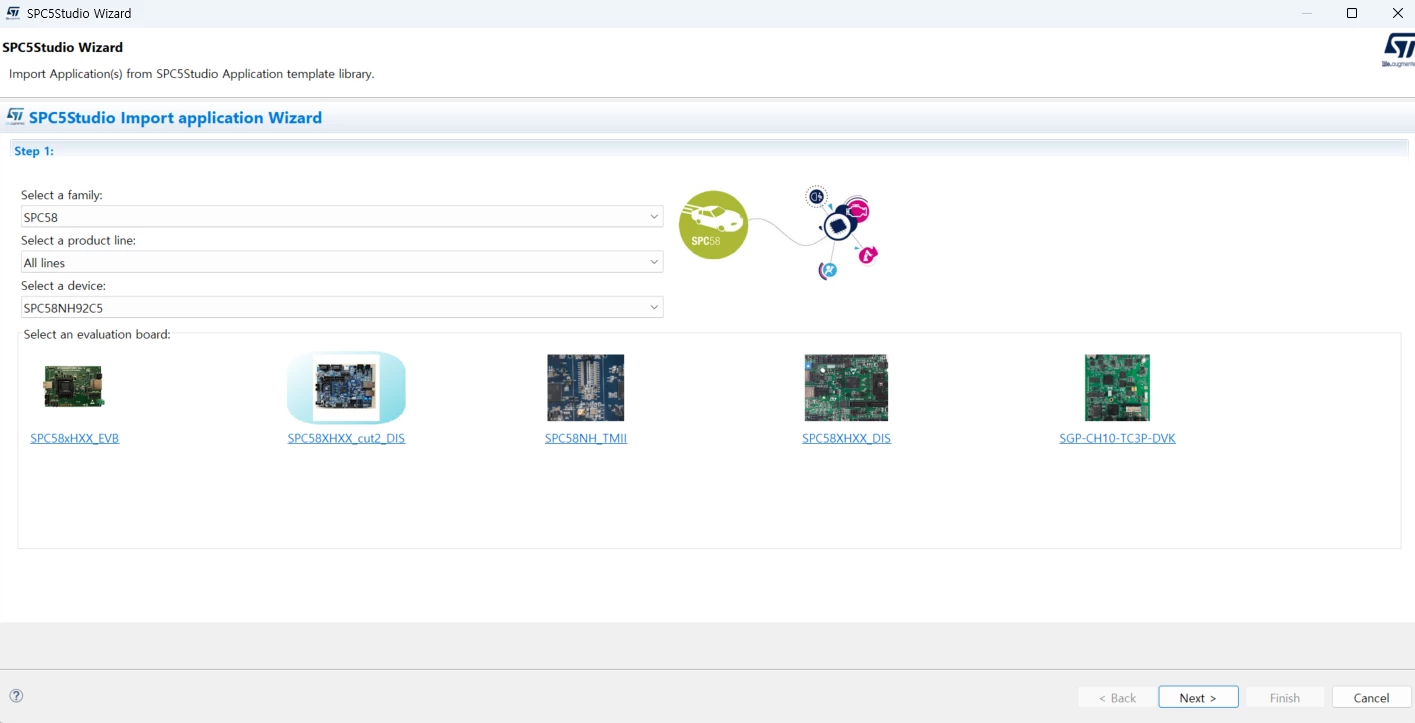Pick the SPC58XHXX_DIS board picture
Screen dimensions: 1415x723
click(x=846, y=387)
